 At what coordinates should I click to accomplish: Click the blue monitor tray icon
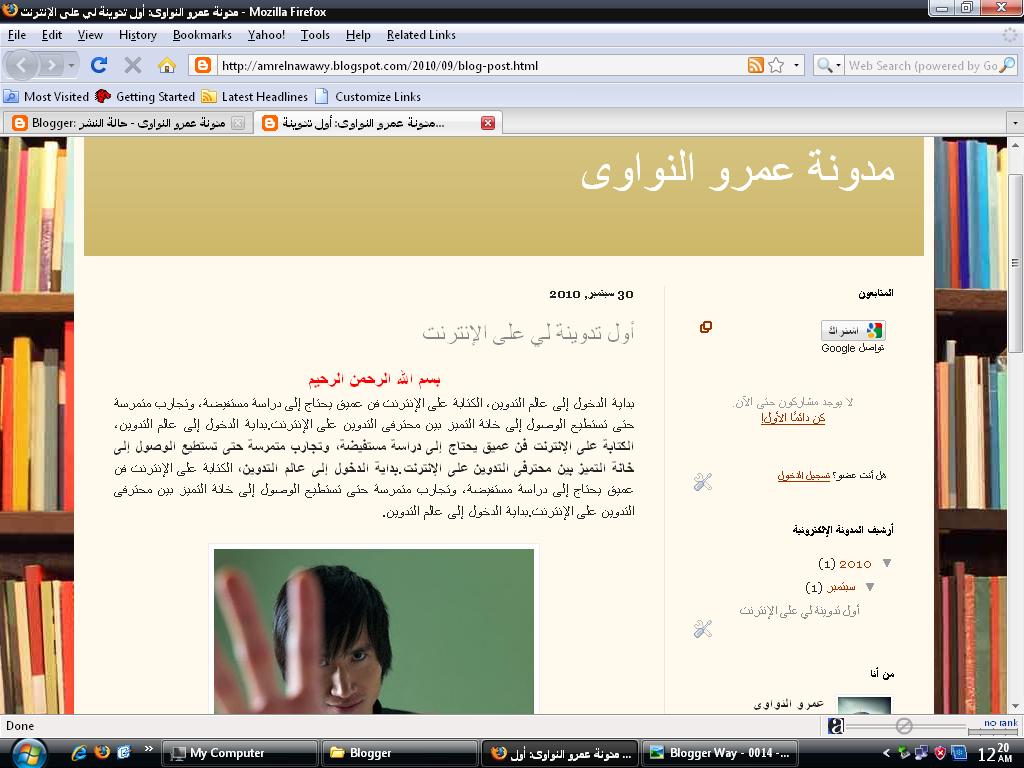(958, 753)
